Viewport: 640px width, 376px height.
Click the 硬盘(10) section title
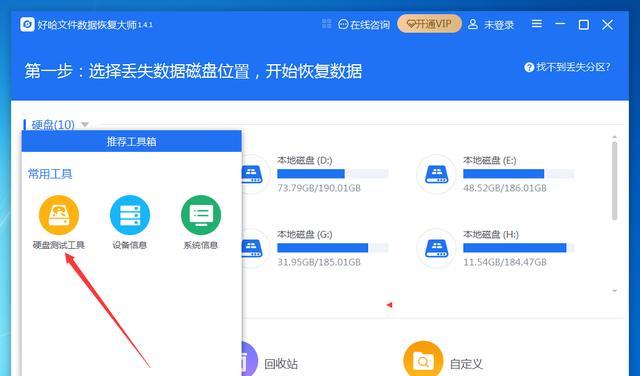53,125
